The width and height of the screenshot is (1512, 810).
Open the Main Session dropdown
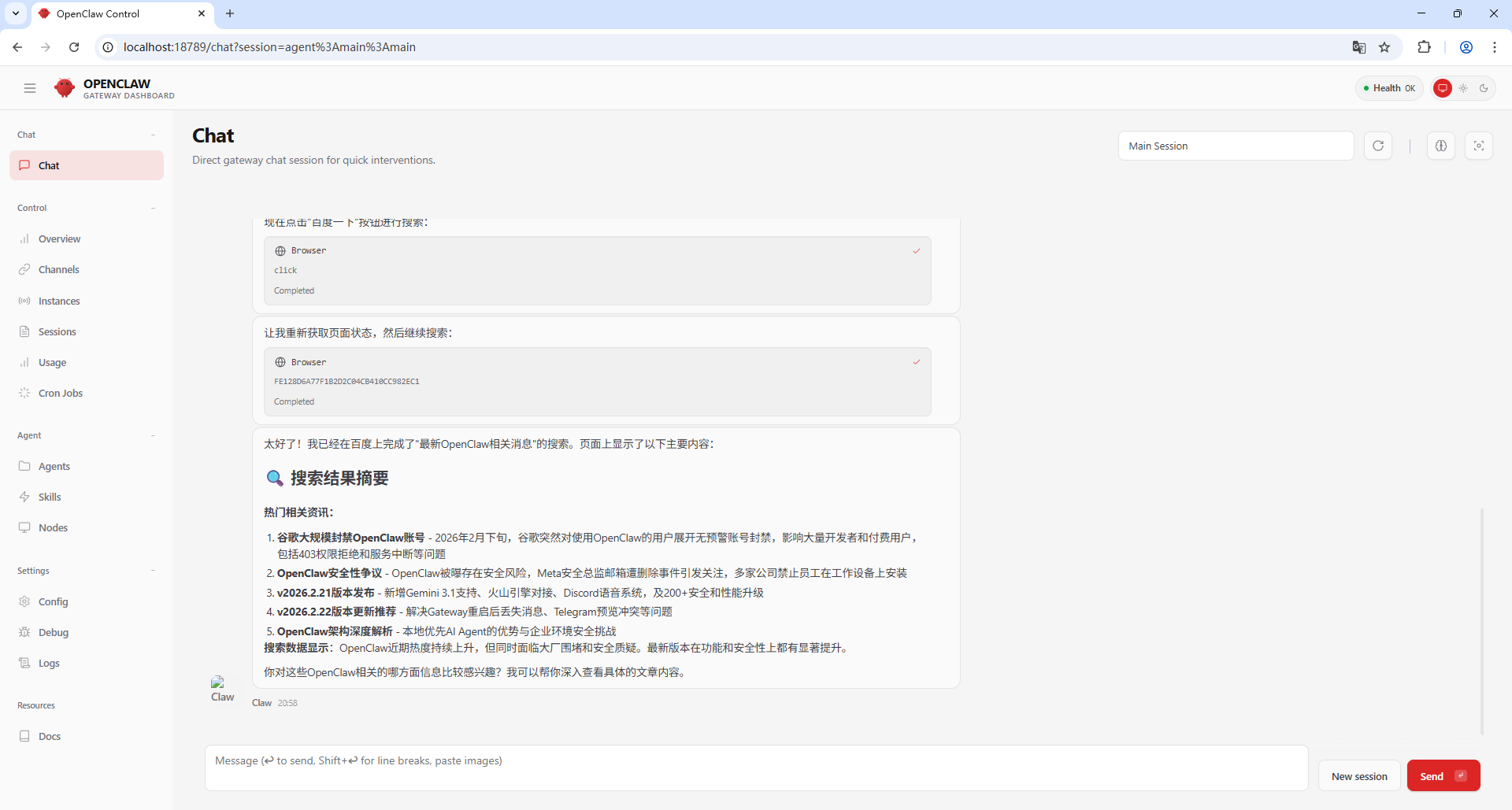[x=1235, y=146]
